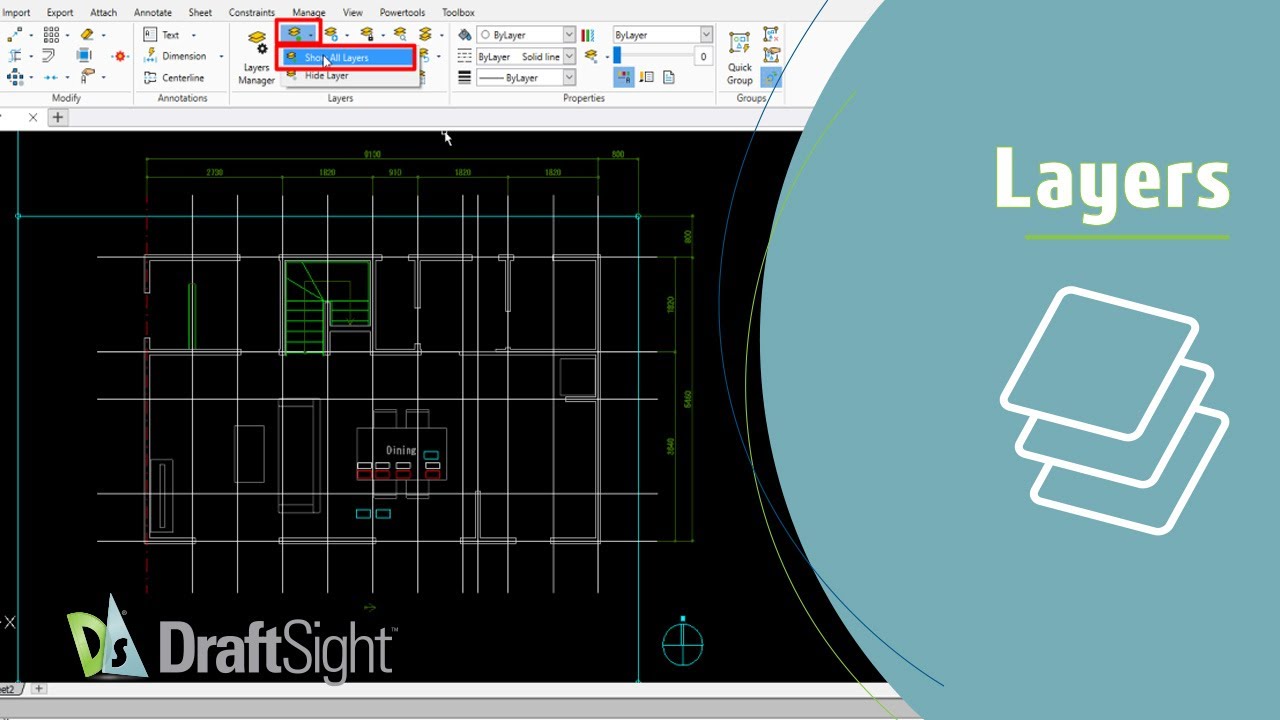Click the Dining text label in drawing

tap(401, 450)
